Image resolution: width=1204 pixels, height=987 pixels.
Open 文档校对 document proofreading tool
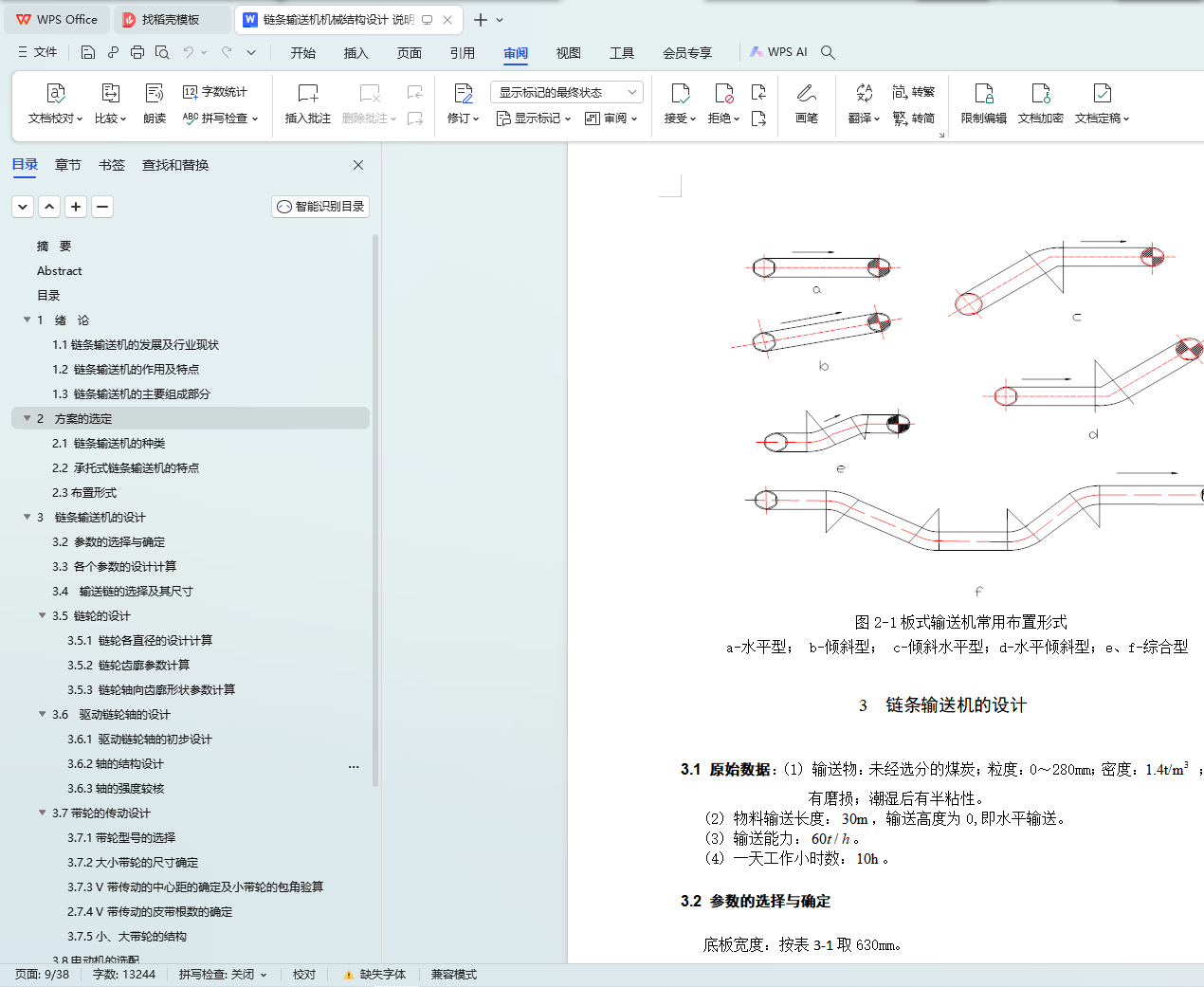tap(56, 104)
